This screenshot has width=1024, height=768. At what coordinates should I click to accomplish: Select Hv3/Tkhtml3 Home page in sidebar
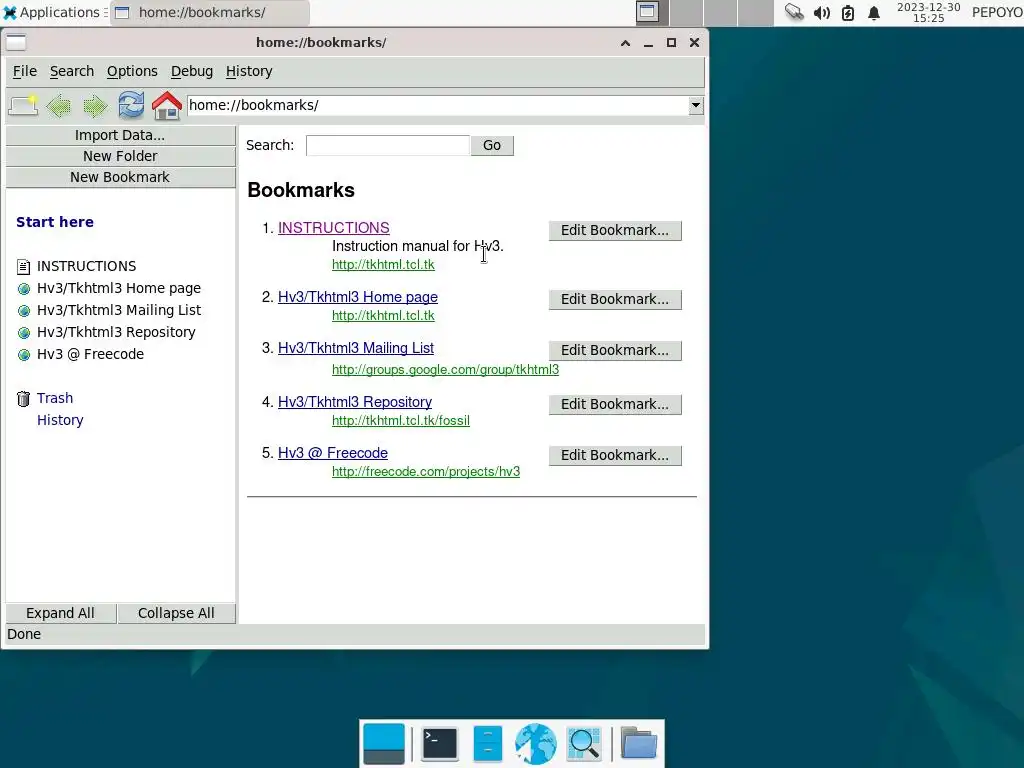coord(119,288)
